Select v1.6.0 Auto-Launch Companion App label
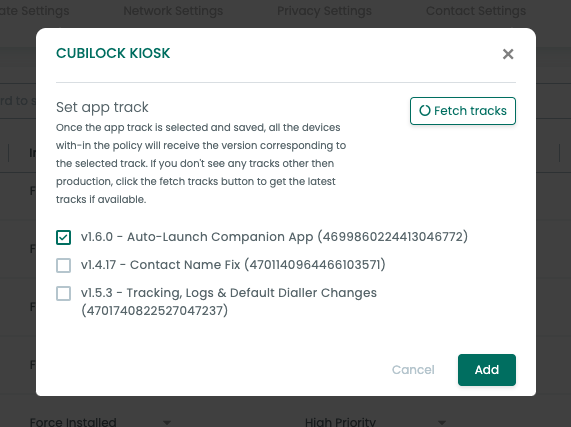571x427 pixels. (x=274, y=237)
